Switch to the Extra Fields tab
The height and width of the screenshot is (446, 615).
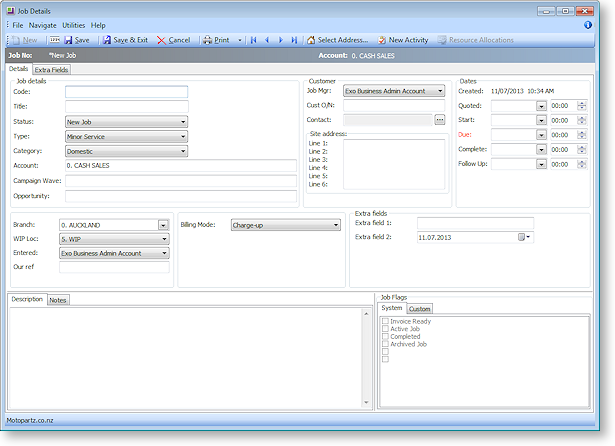(52, 70)
